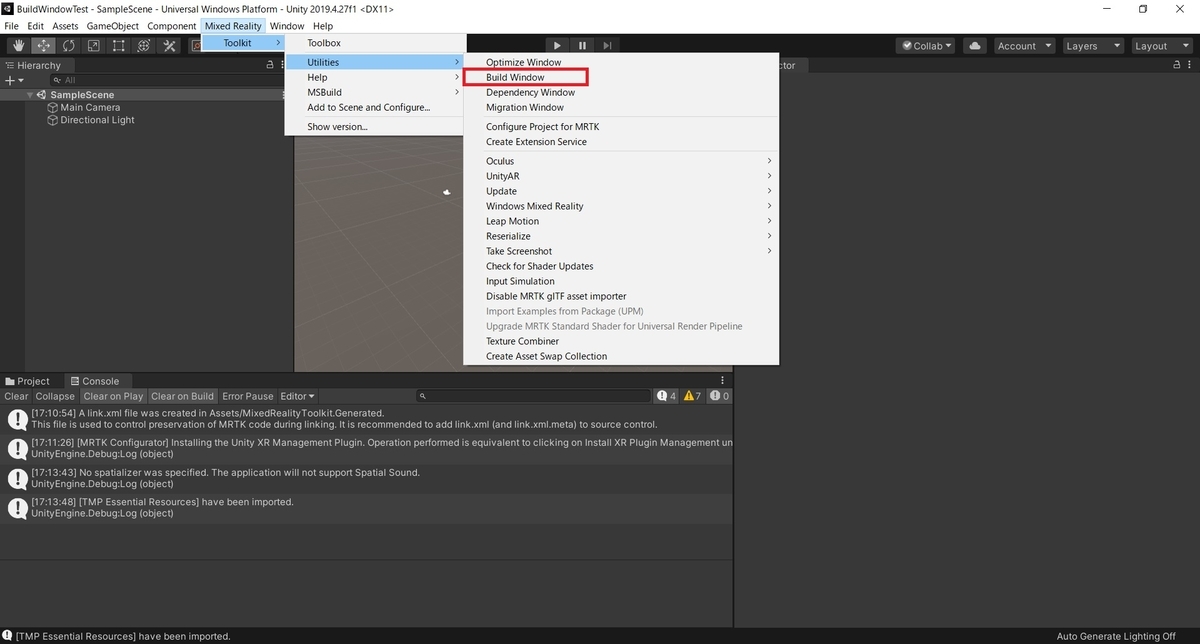Select Dependency Window
The width and height of the screenshot is (1200, 644).
[621, 92]
